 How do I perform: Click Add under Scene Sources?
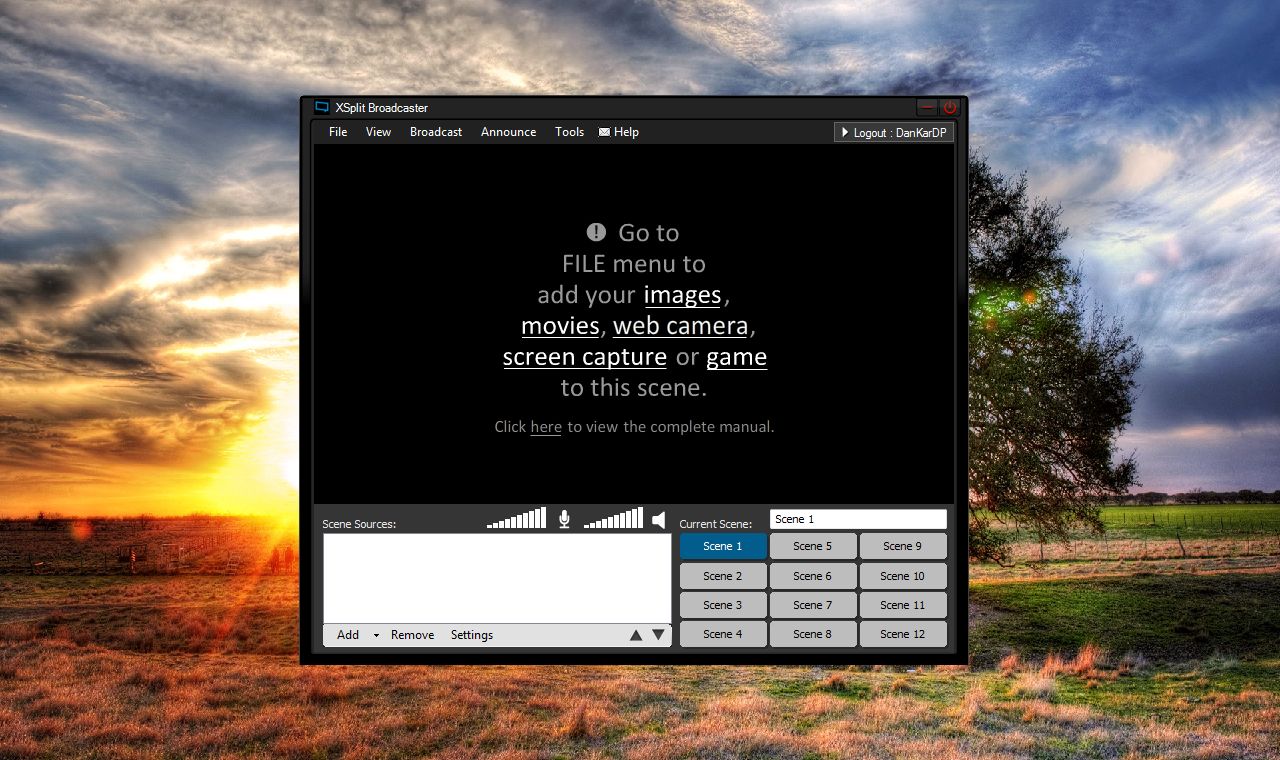click(x=348, y=635)
